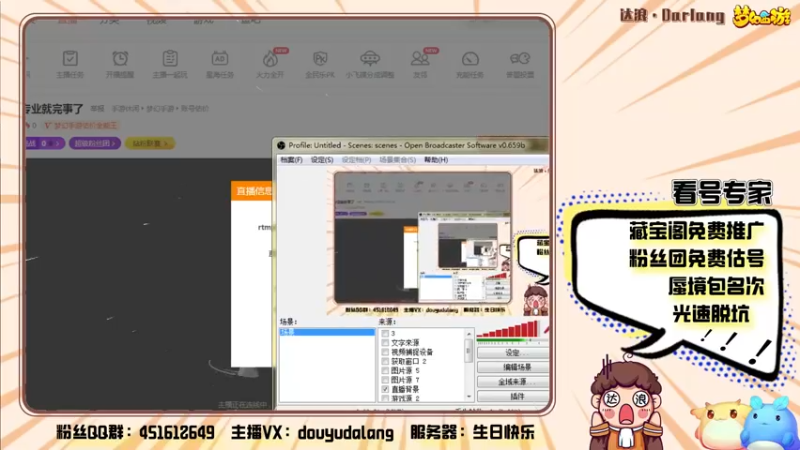Open the 场景集合(S) menu in OBS
800x450 pixels.
397,160
